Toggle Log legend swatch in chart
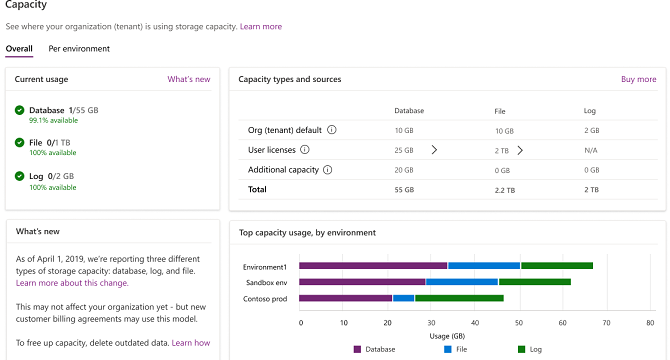The height and width of the screenshot is (360, 670). [x=521, y=349]
